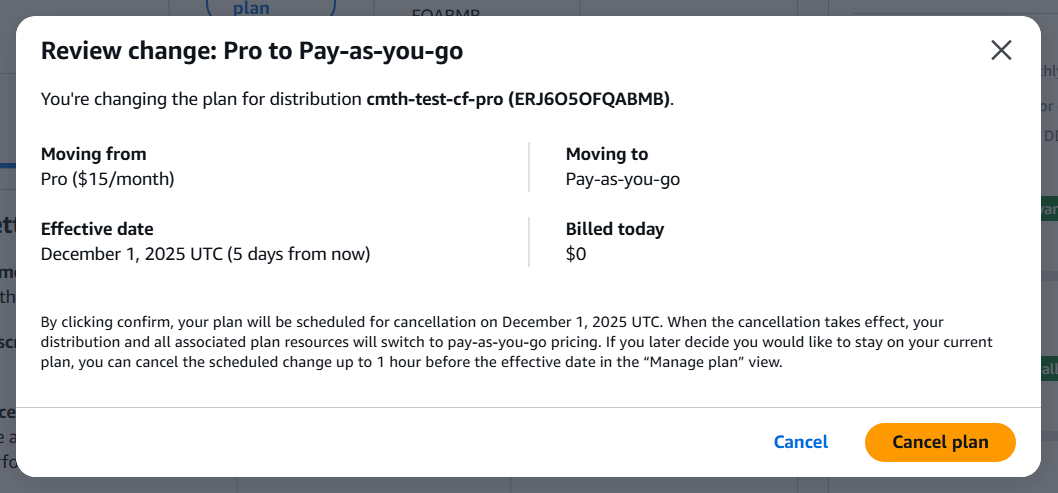Click the green badge at right edge
This screenshot has width=1058, height=493.
coord(1049,209)
